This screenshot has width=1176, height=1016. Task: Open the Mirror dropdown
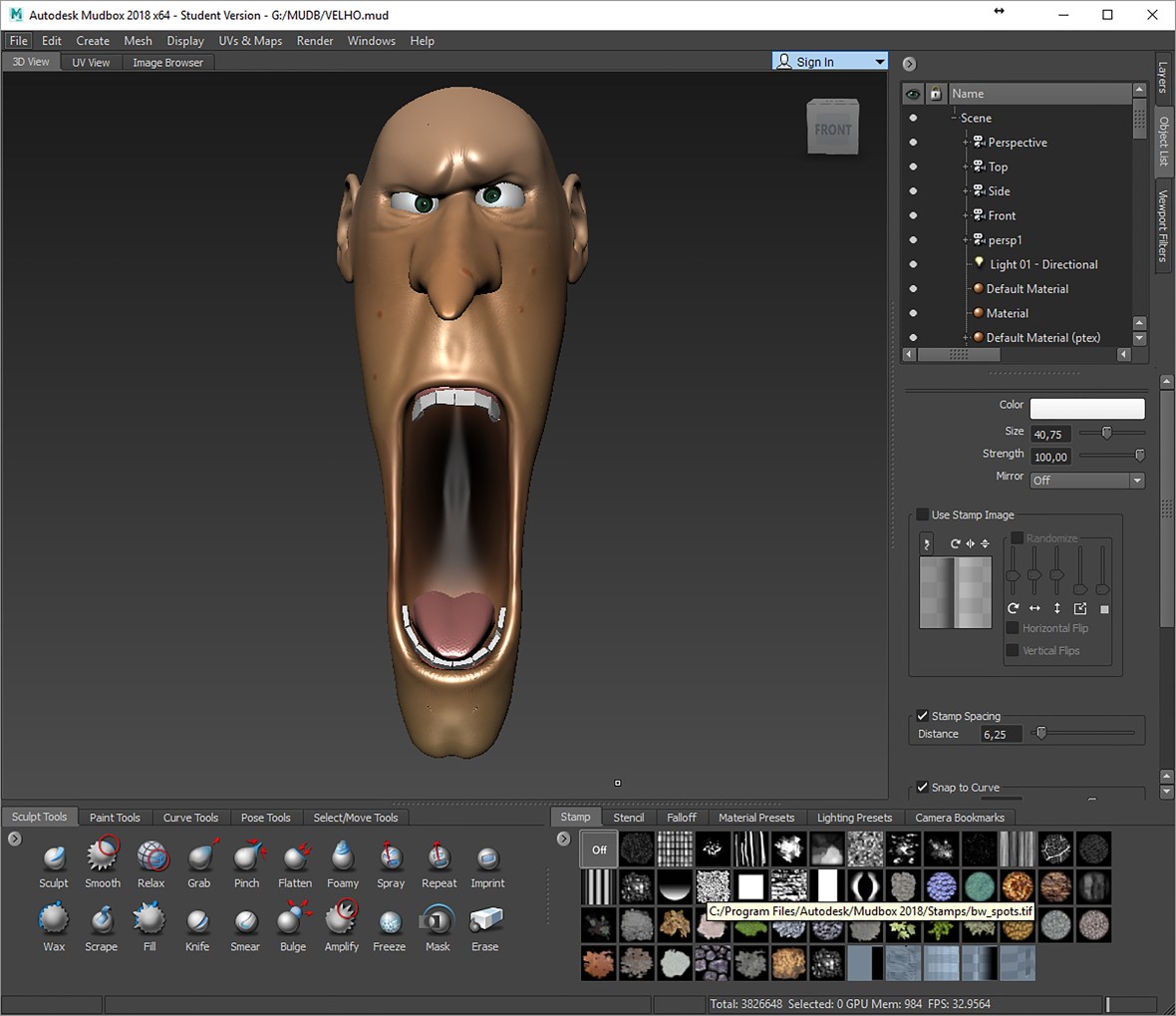1086,481
